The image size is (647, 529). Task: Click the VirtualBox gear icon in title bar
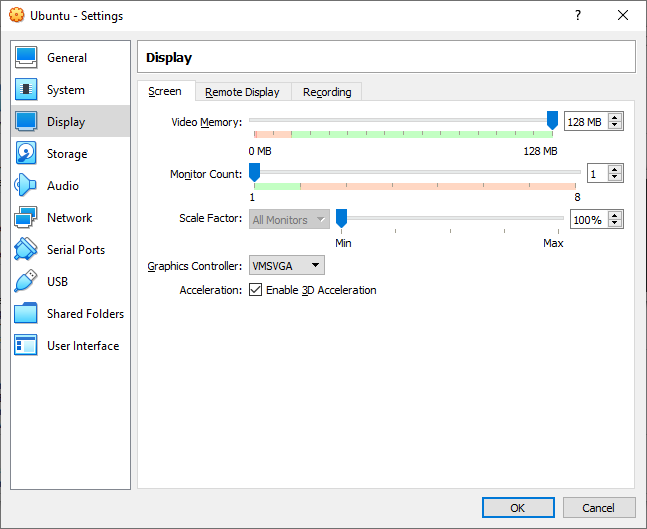pyautogui.click(x=17, y=15)
